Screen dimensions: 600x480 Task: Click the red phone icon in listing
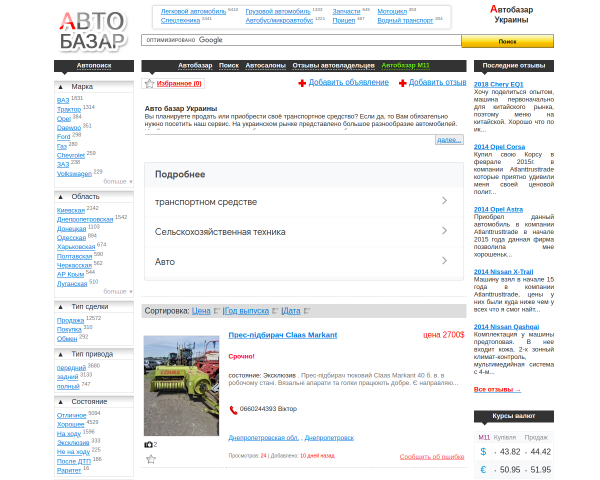[x=233, y=410]
